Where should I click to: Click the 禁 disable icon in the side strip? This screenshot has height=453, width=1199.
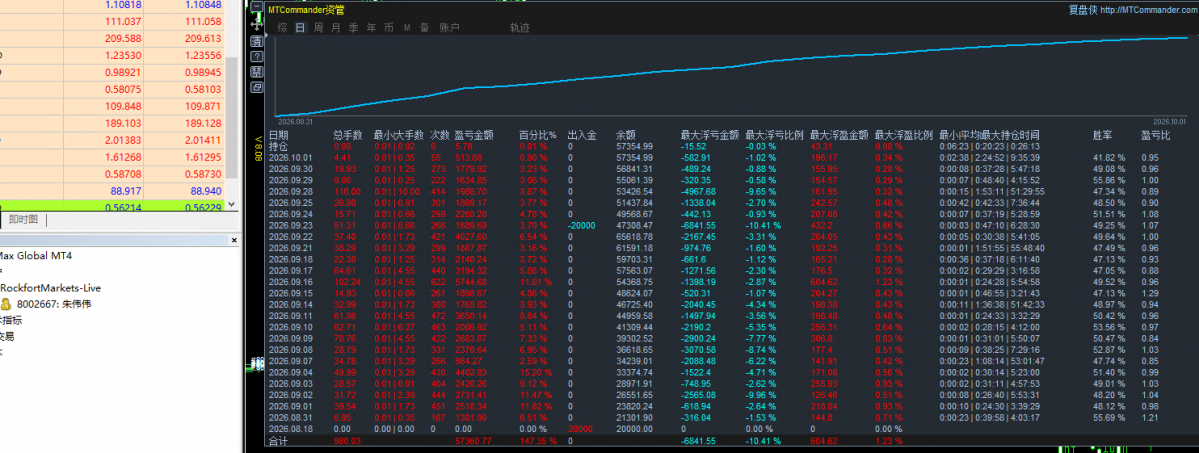[x=257, y=72]
